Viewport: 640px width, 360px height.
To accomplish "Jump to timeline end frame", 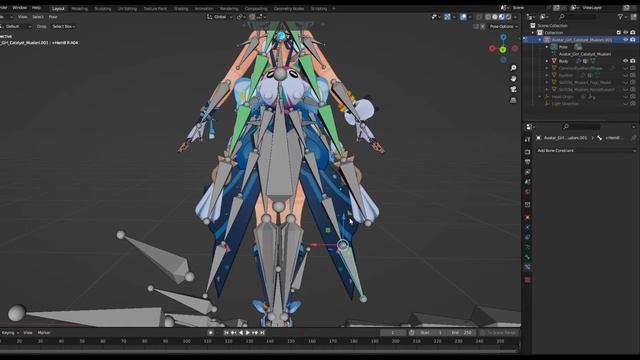I will [262, 333].
